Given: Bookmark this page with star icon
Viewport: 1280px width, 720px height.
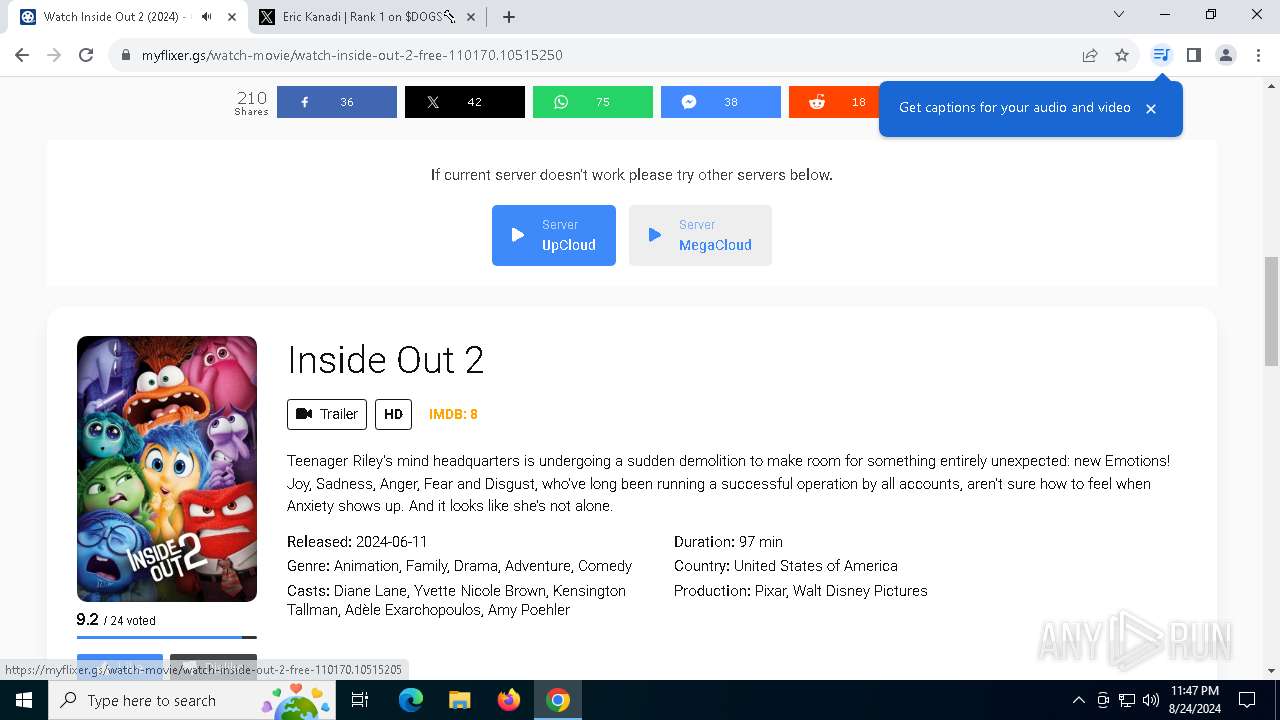Looking at the screenshot, I should (1122, 55).
